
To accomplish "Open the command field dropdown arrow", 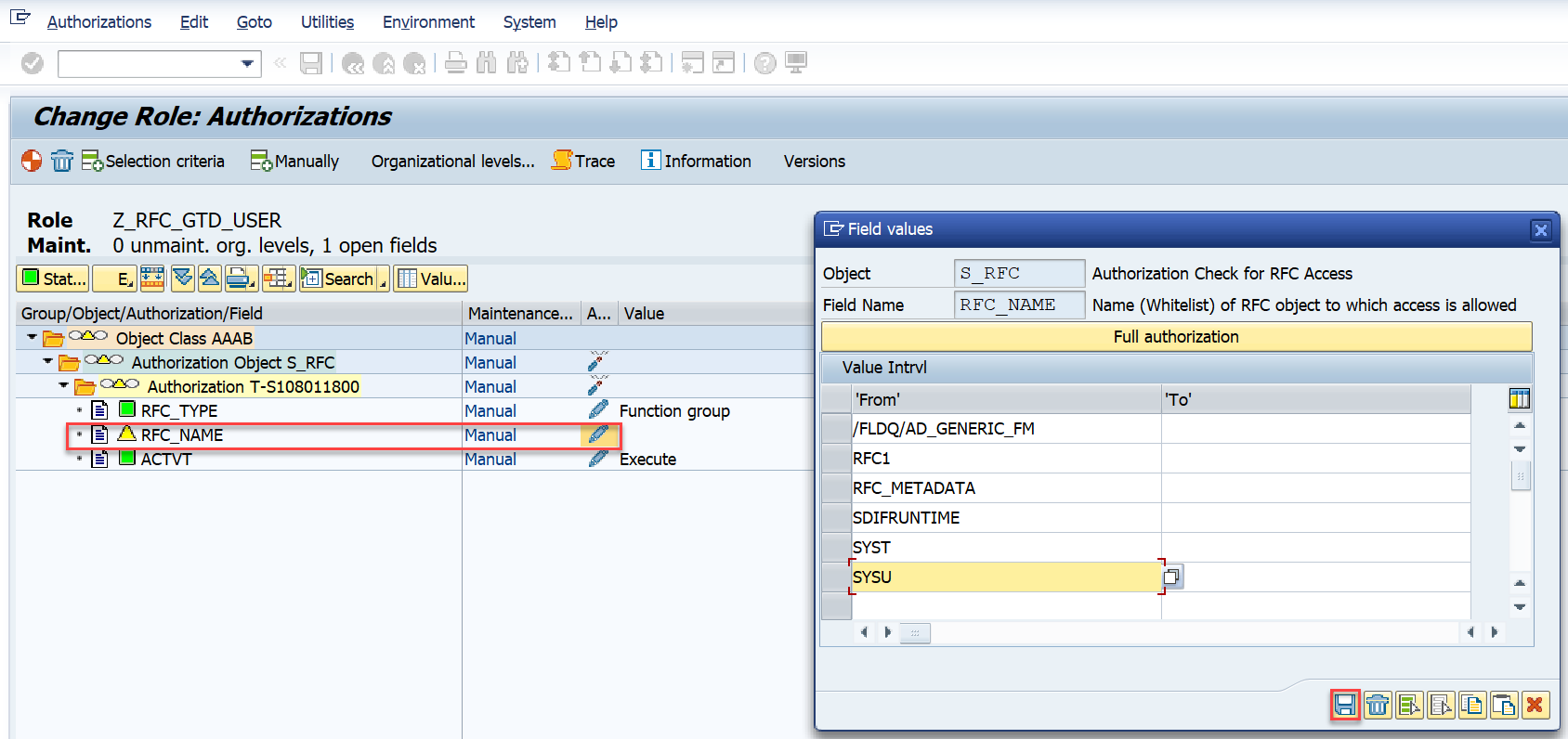I will pyautogui.click(x=247, y=64).
